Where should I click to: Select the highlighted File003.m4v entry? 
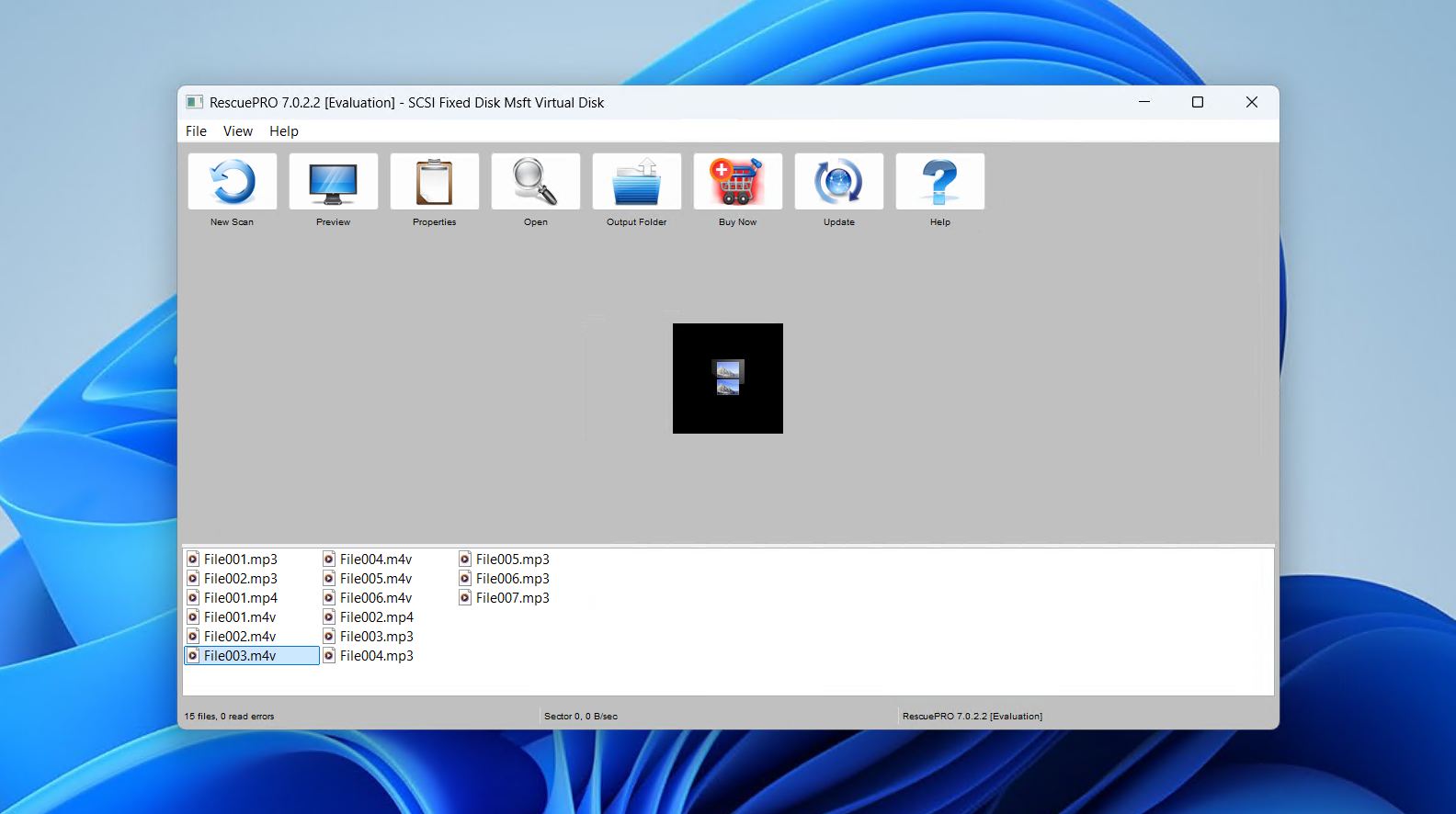[x=251, y=656]
